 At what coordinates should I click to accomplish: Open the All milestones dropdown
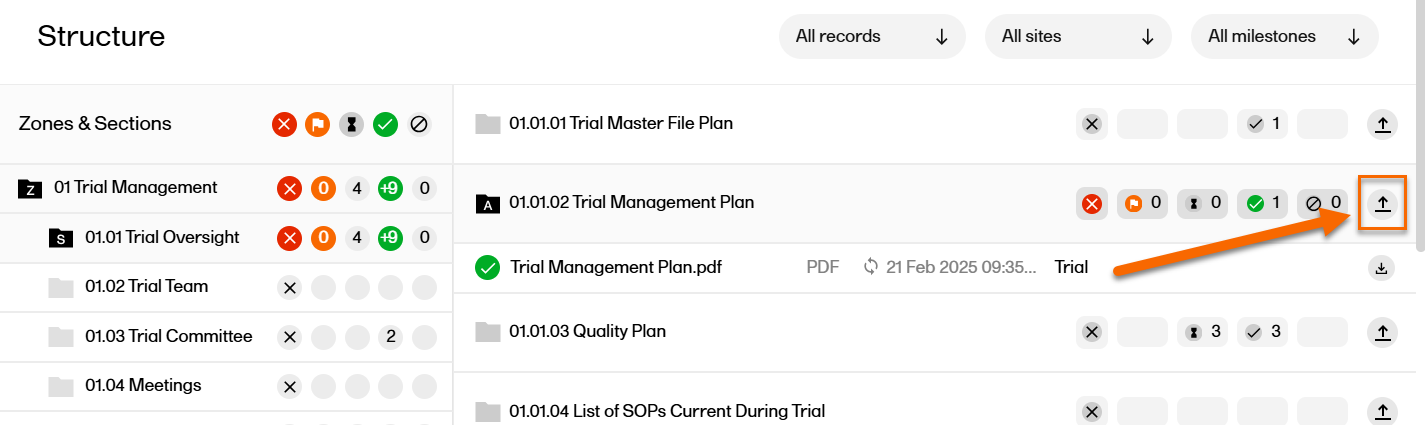(1284, 37)
